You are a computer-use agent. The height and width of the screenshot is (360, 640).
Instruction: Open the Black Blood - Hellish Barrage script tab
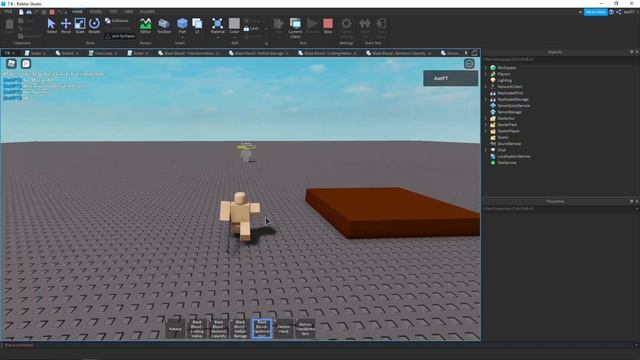pyautogui.click(x=259, y=53)
